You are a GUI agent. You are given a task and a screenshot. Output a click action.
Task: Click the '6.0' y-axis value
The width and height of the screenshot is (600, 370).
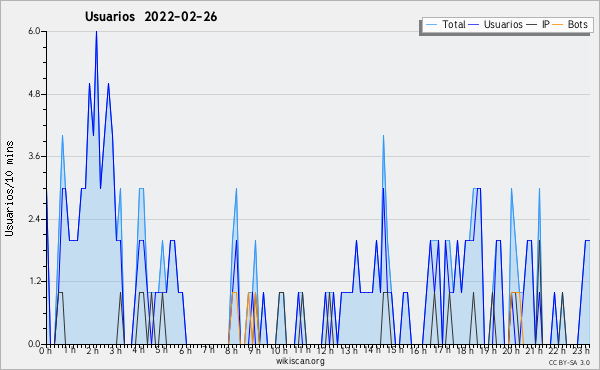pyautogui.click(x=34, y=31)
